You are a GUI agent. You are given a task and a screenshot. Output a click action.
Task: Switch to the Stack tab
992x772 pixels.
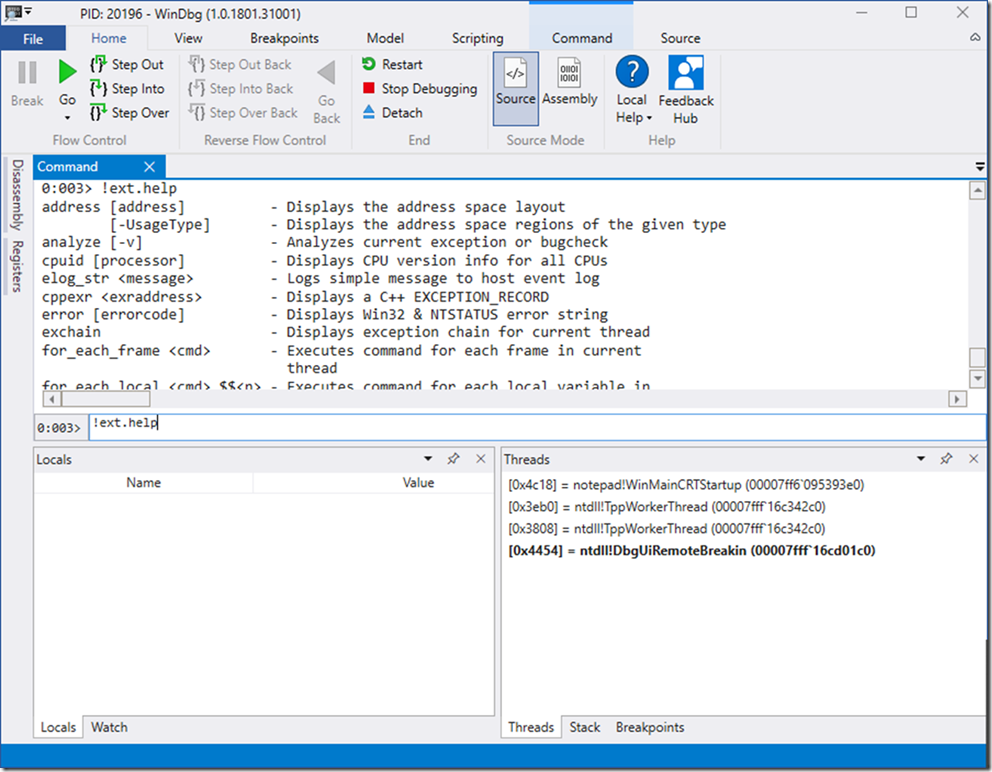click(585, 727)
